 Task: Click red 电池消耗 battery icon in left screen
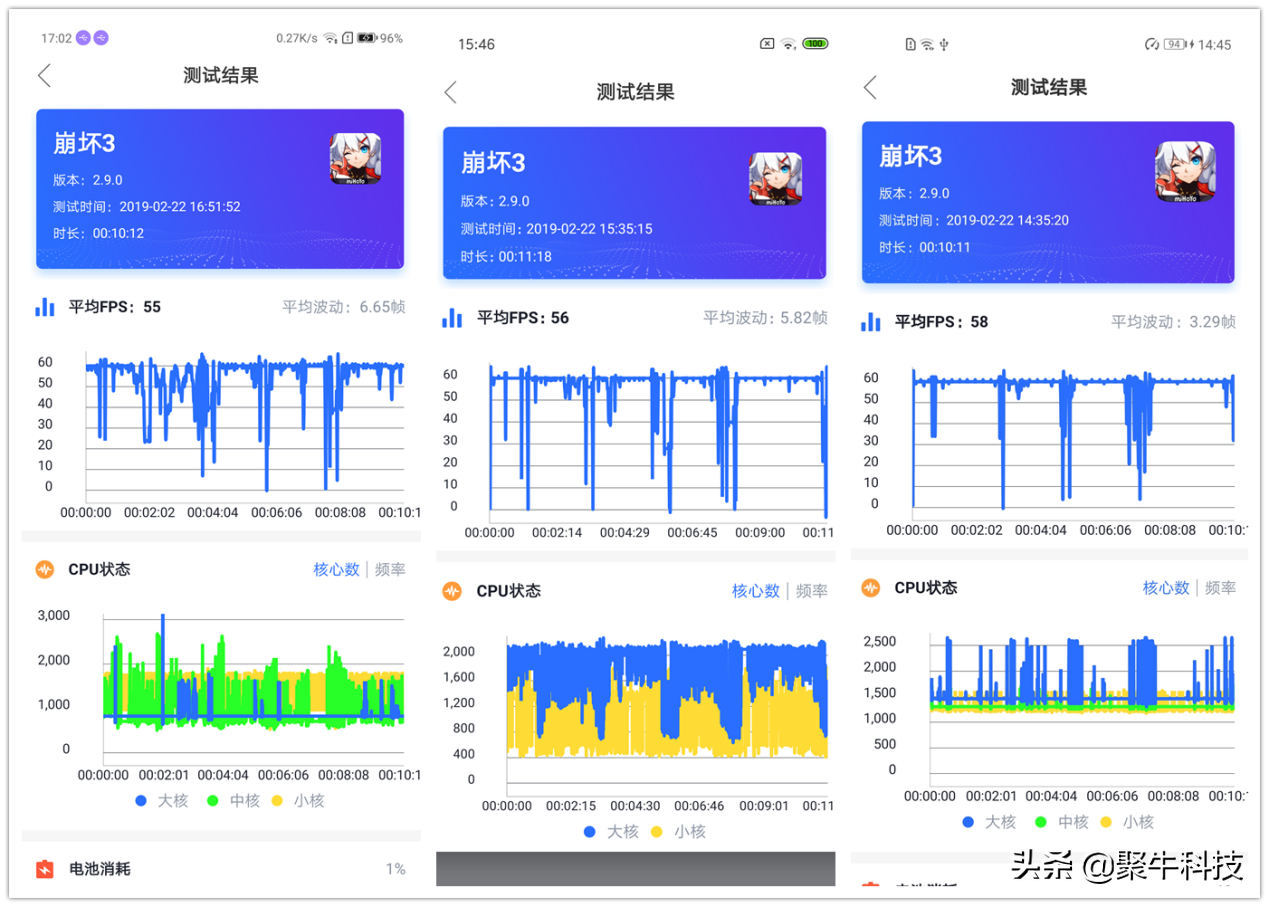click(45, 869)
